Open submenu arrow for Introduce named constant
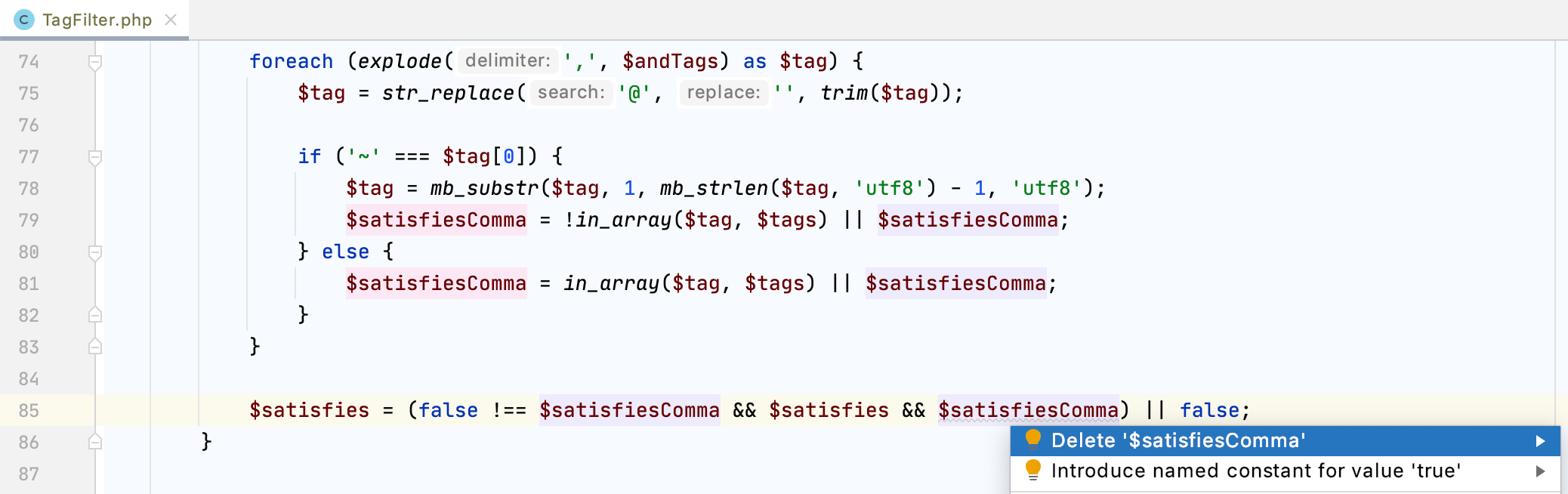 click(x=1540, y=471)
